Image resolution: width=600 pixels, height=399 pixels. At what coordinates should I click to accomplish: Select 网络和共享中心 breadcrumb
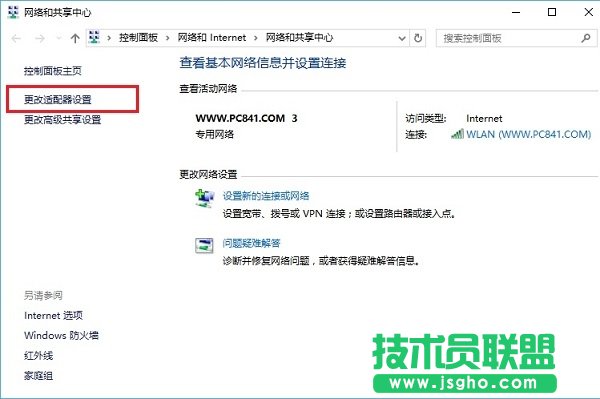(x=299, y=37)
